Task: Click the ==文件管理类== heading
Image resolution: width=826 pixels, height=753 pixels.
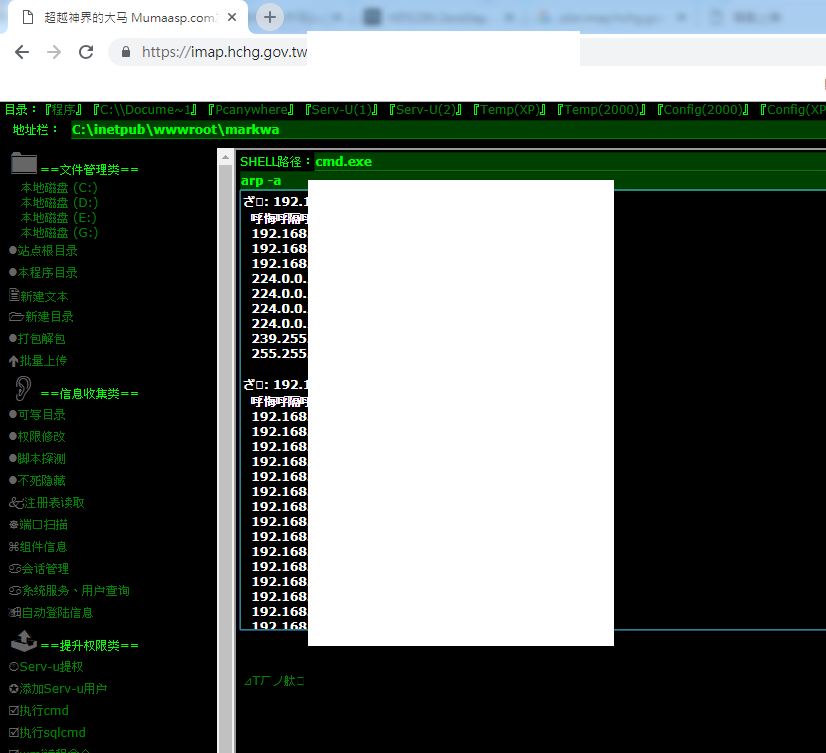Action: pyautogui.click(x=90, y=170)
